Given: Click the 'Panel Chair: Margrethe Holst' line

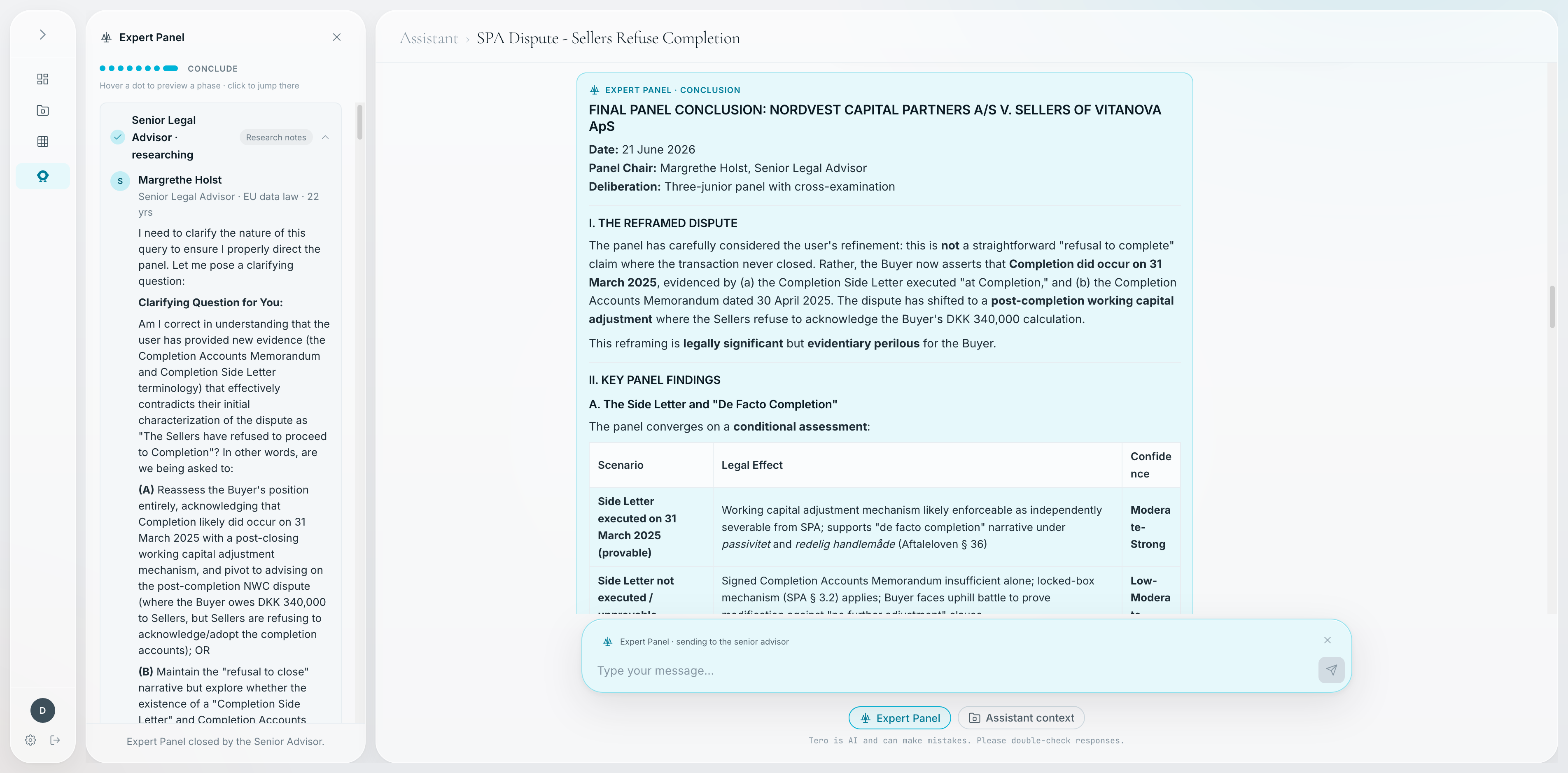Looking at the screenshot, I should [x=728, y=168].
